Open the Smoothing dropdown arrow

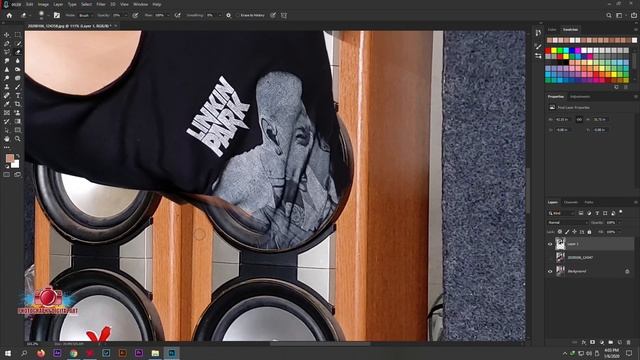click(220, 15)
